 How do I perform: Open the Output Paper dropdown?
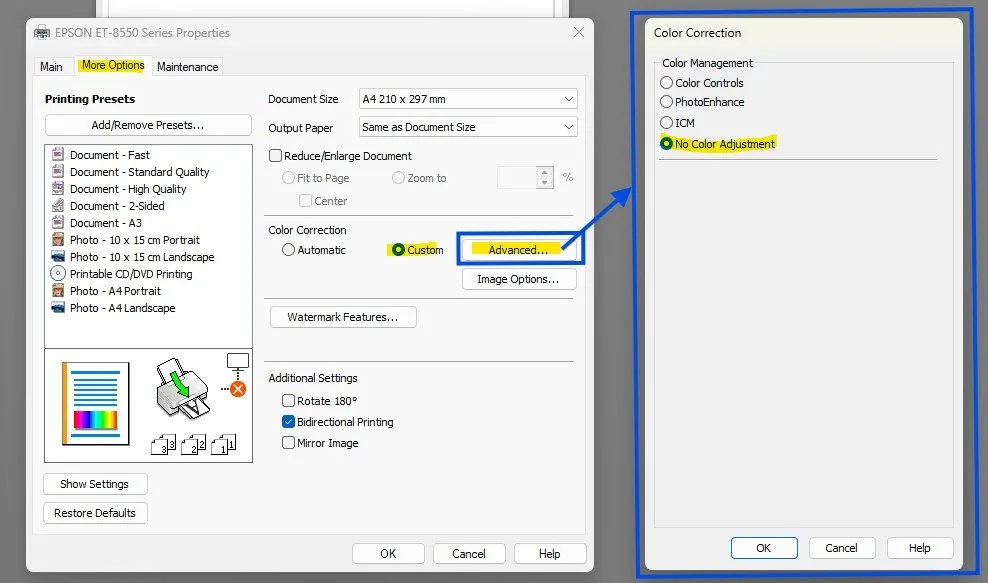click(468, 127)
